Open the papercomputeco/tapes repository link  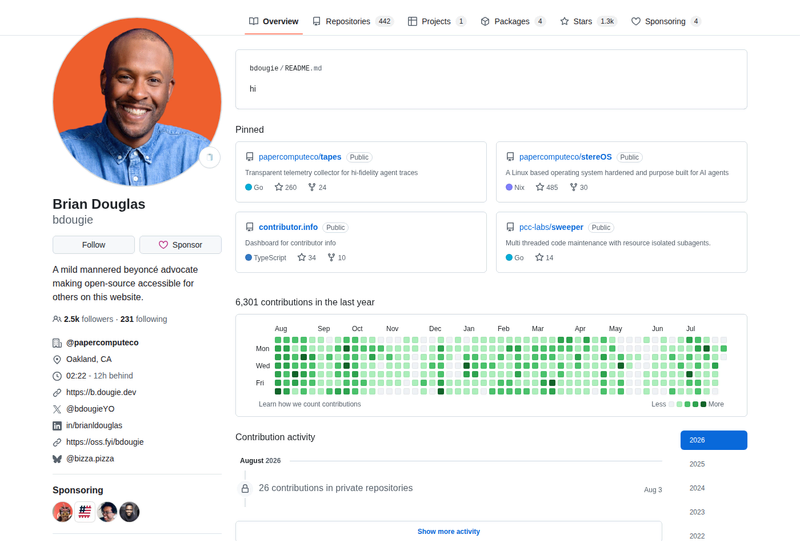click(299, 157)
